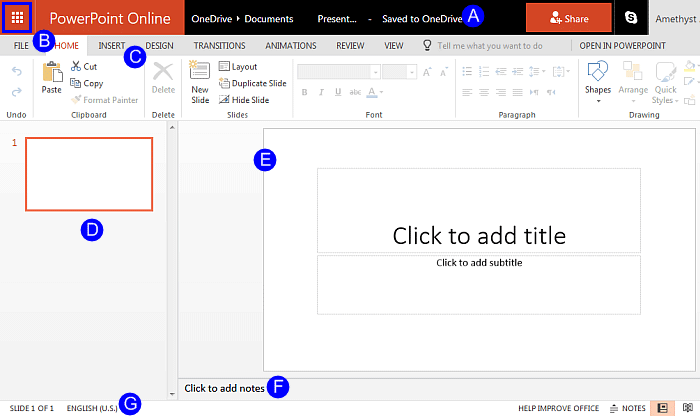
Task: Click the Tell me what you want field
Action: tap(490, 46)
